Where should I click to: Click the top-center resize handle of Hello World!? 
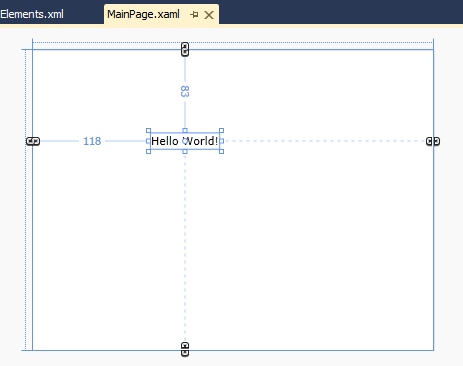(x=185, y=131)
